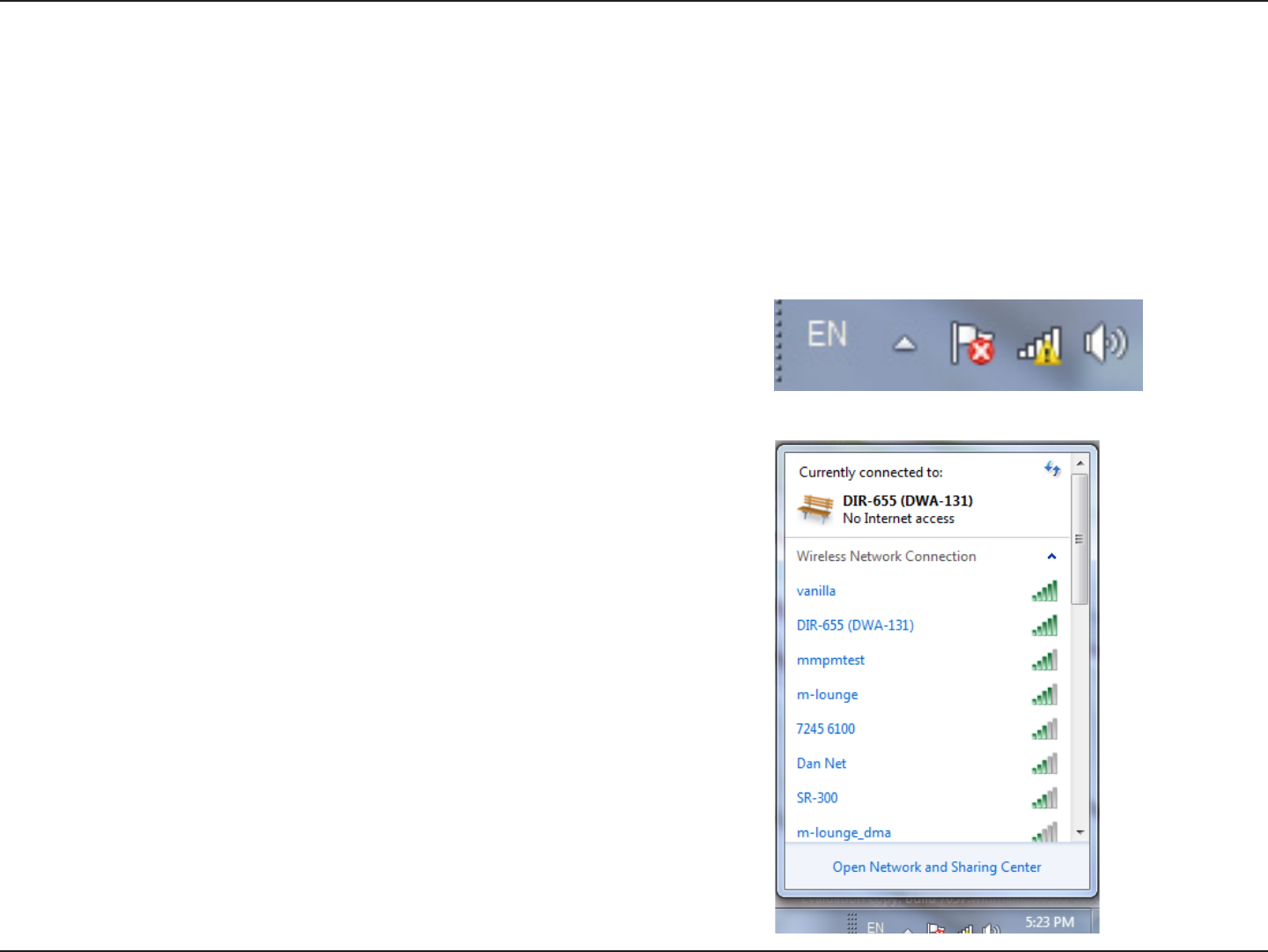Click signal strength bars for DIR-655 list entry
The image size is (1268, 952).
[x=1044, y=625]
